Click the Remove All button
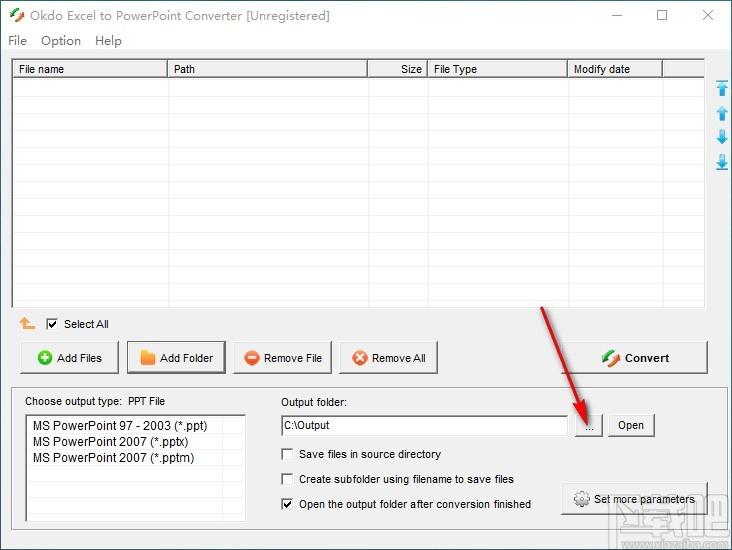 (388, 358)
